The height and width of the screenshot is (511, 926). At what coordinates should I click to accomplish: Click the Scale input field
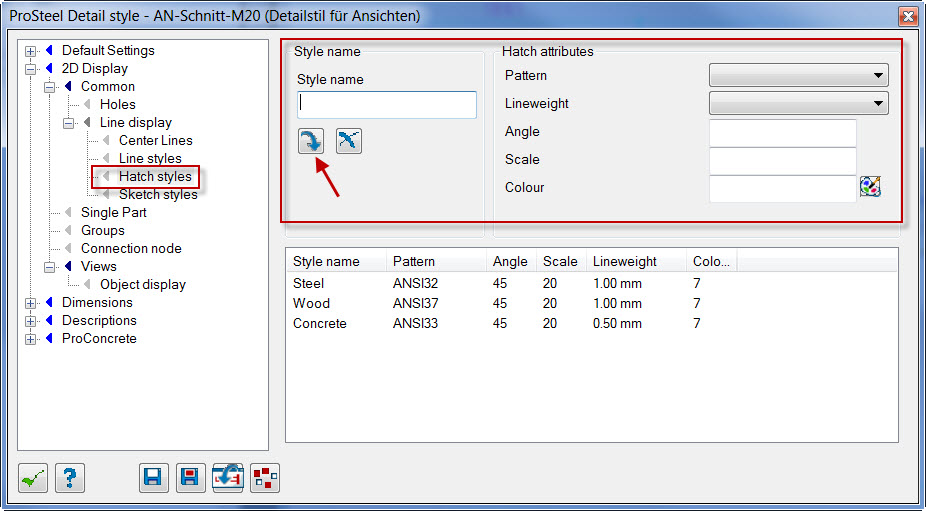click(x=782, y=161)
